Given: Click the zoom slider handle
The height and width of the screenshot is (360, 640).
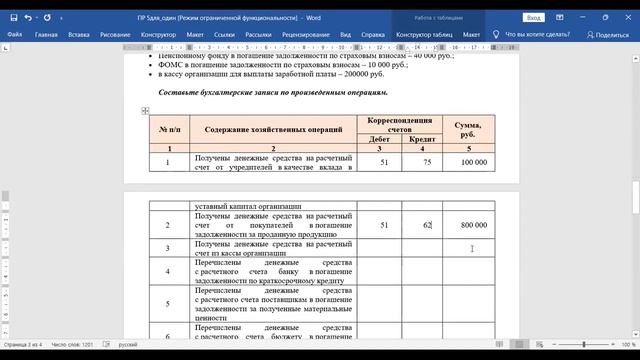Looking at the screenshot, I should [584, 344].
